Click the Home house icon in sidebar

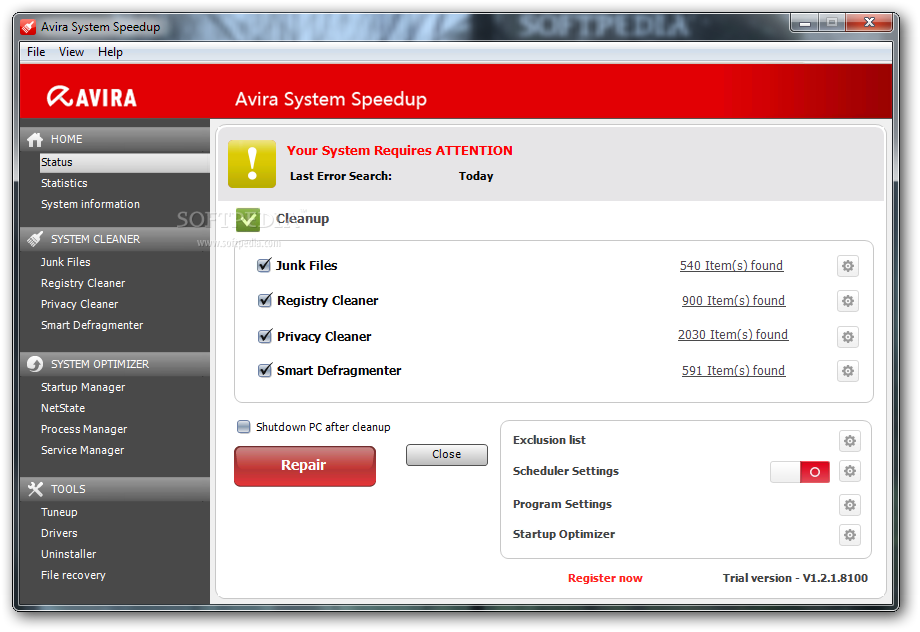tap(35, 139)
